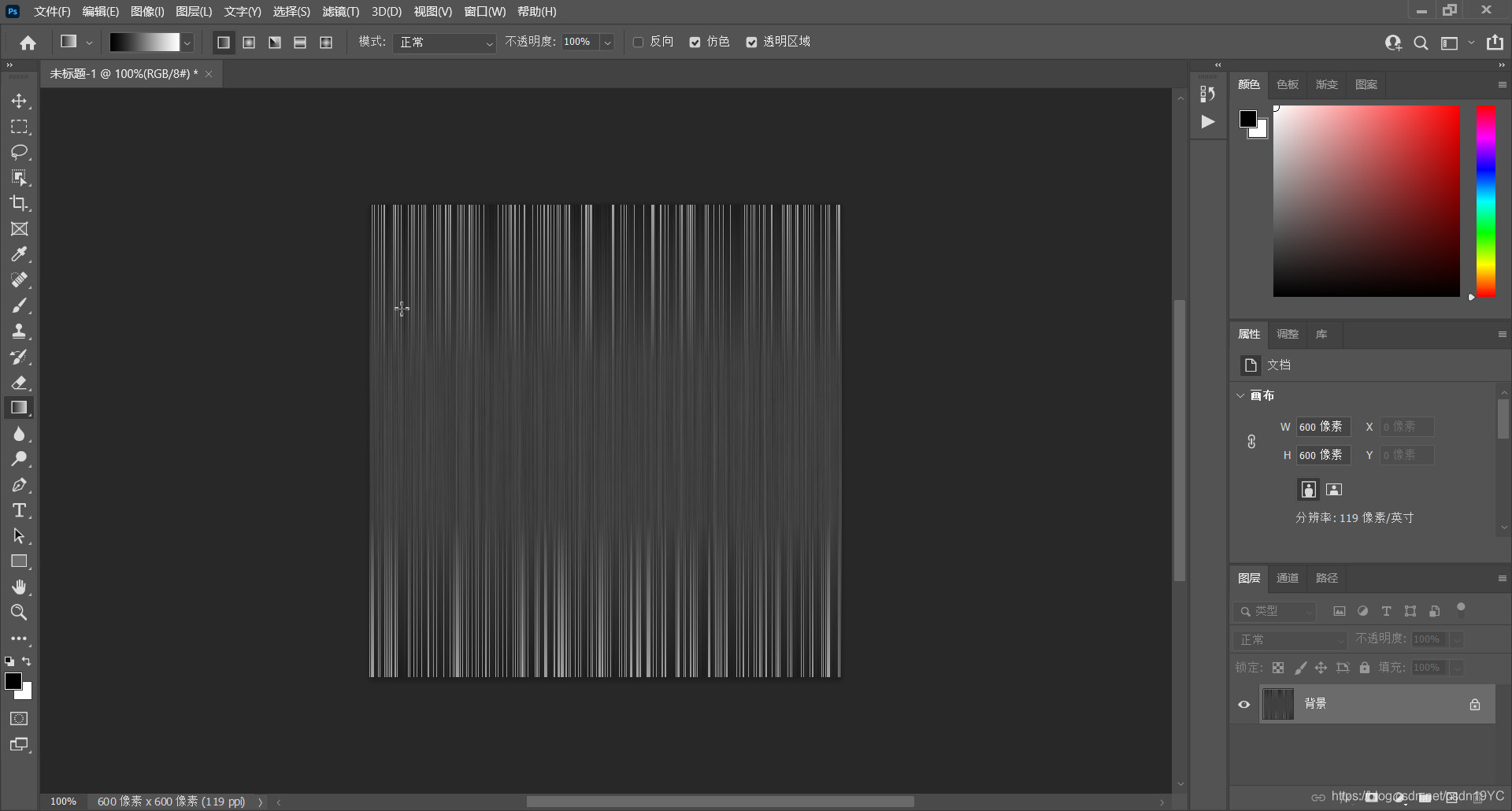The width and height of the screenshot is (1512, 811).
Task: Select the Frame tool
Action: coord(19,229)
